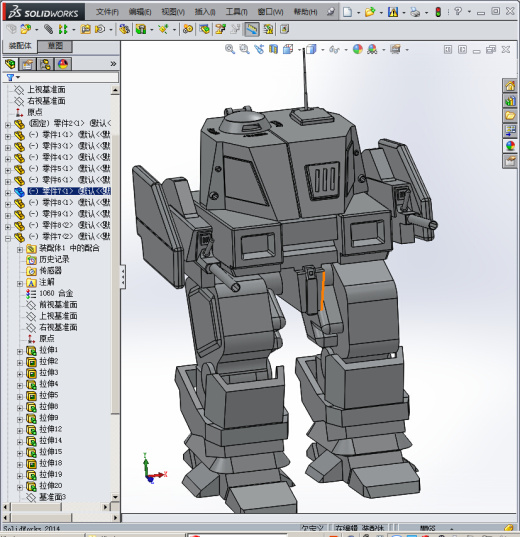Switch to the PropertyManager tab icon
Viewport: 520px width, 537px height.
click(28, 64)
